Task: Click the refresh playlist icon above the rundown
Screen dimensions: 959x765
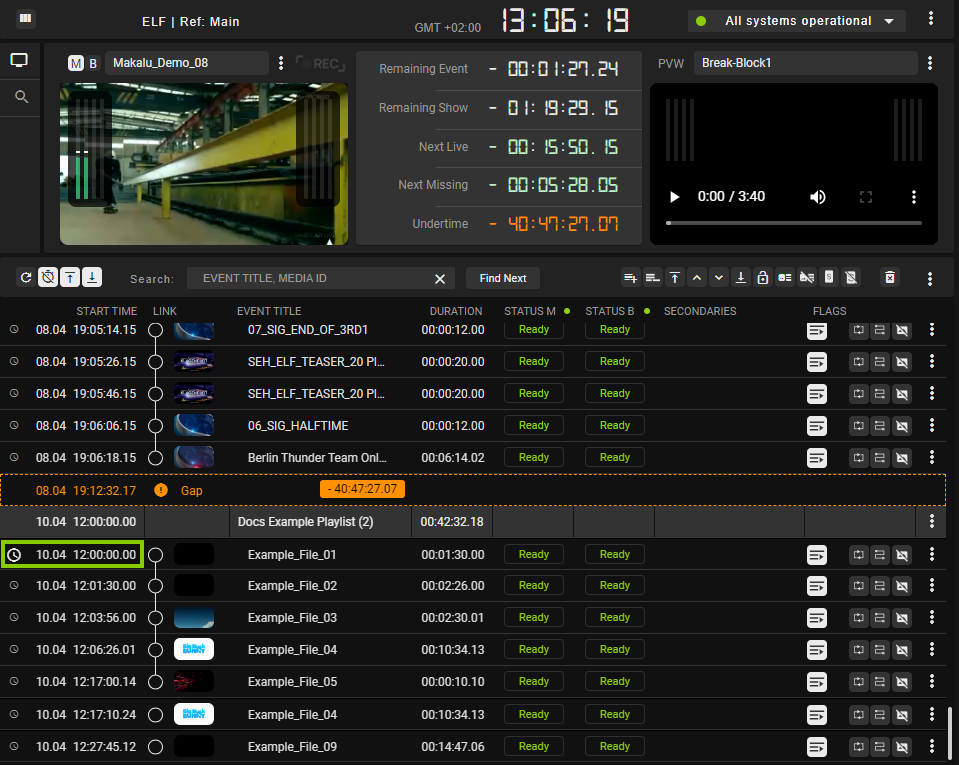Action: 28,277
